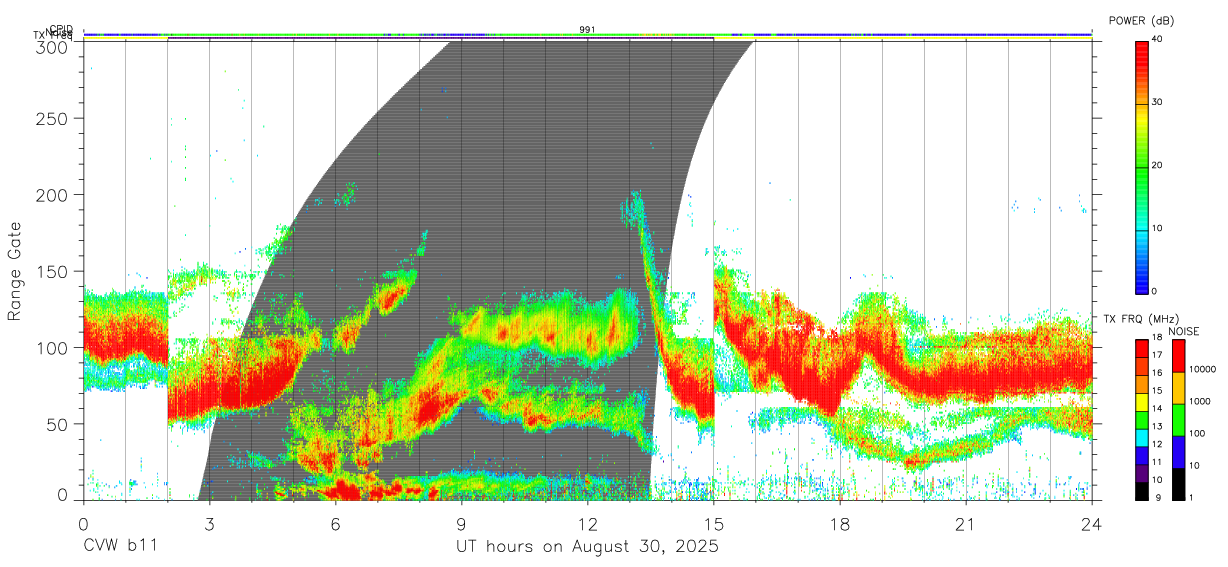Click the 1000 label on NOISE legend
Viewport: 1228px width, 567px height.
pos(1200,401)
